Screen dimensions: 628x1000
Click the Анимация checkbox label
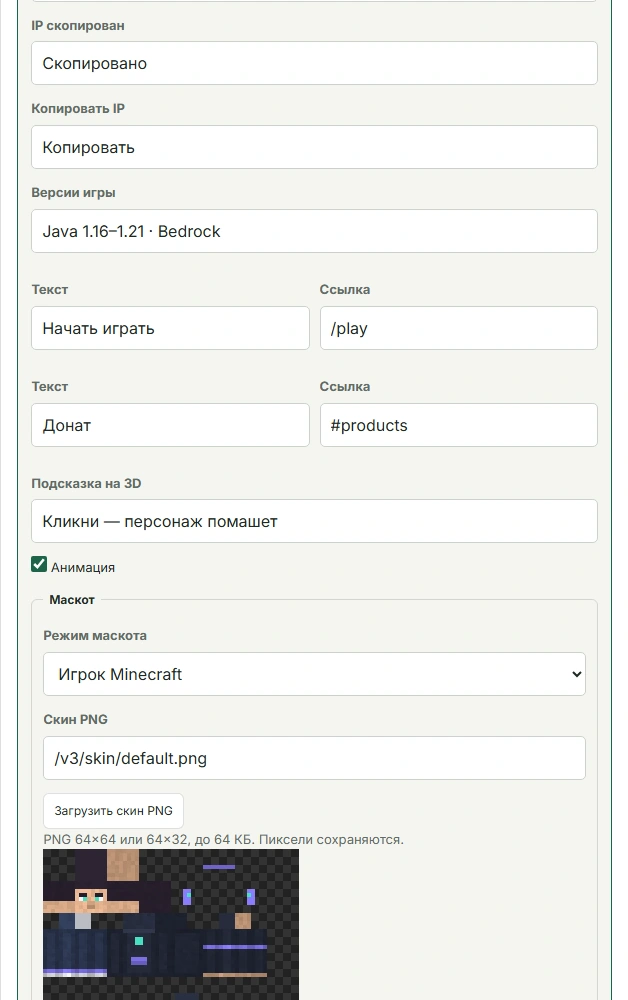83,568
